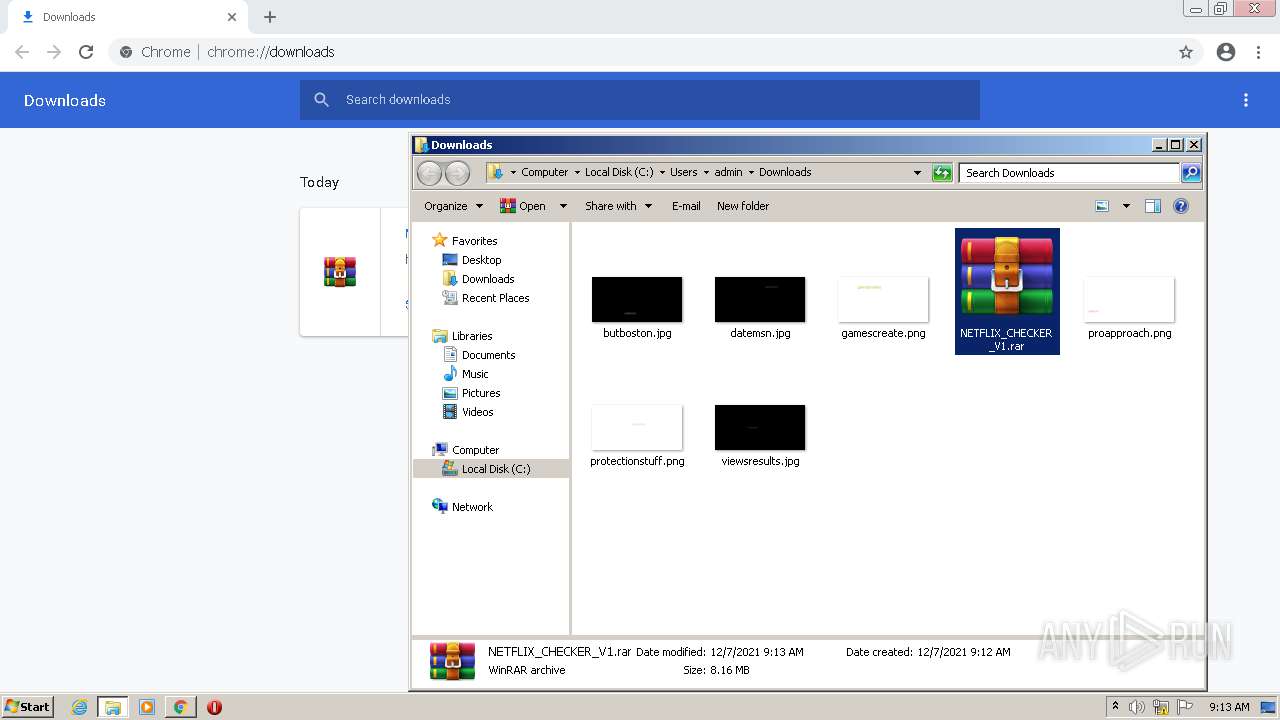
Task: Open address bar history dropdown
Action: tap(917, 173)
